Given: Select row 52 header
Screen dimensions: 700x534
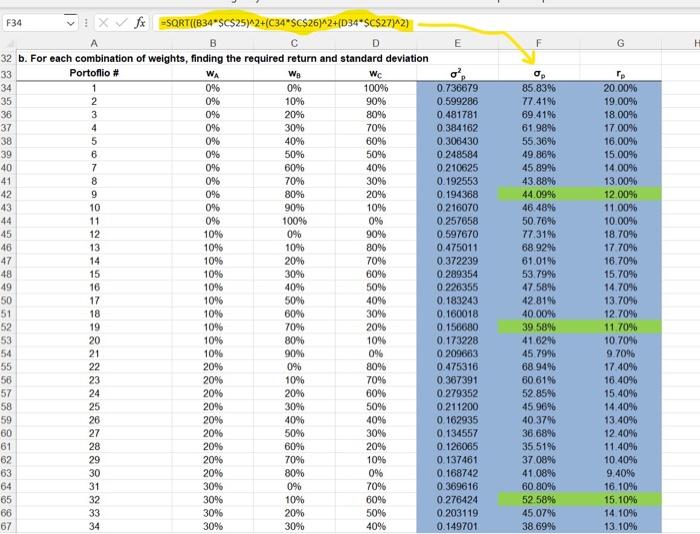Looking at the screenshot, I should coord(7,327).
